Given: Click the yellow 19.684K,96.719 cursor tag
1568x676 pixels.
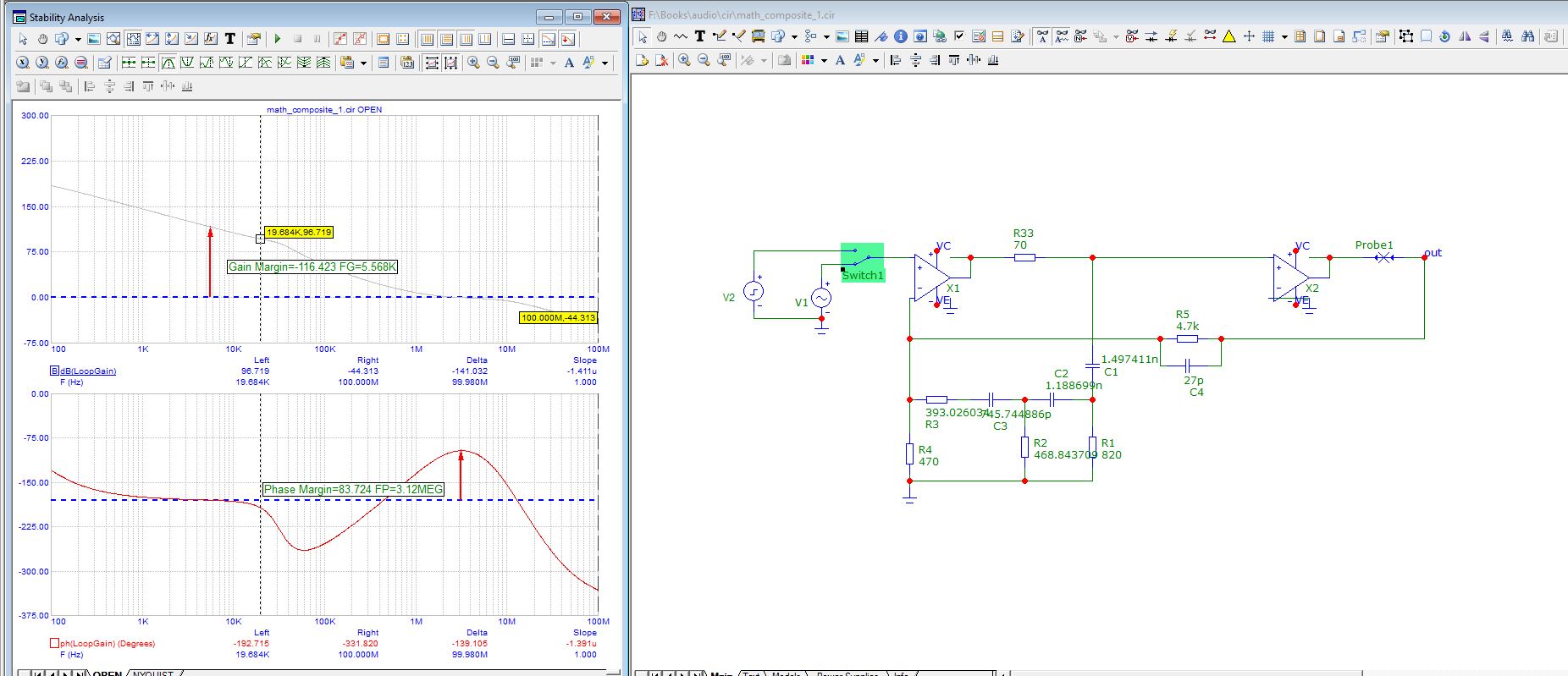Looking at the screenshot, I should [x=299, y=232].
